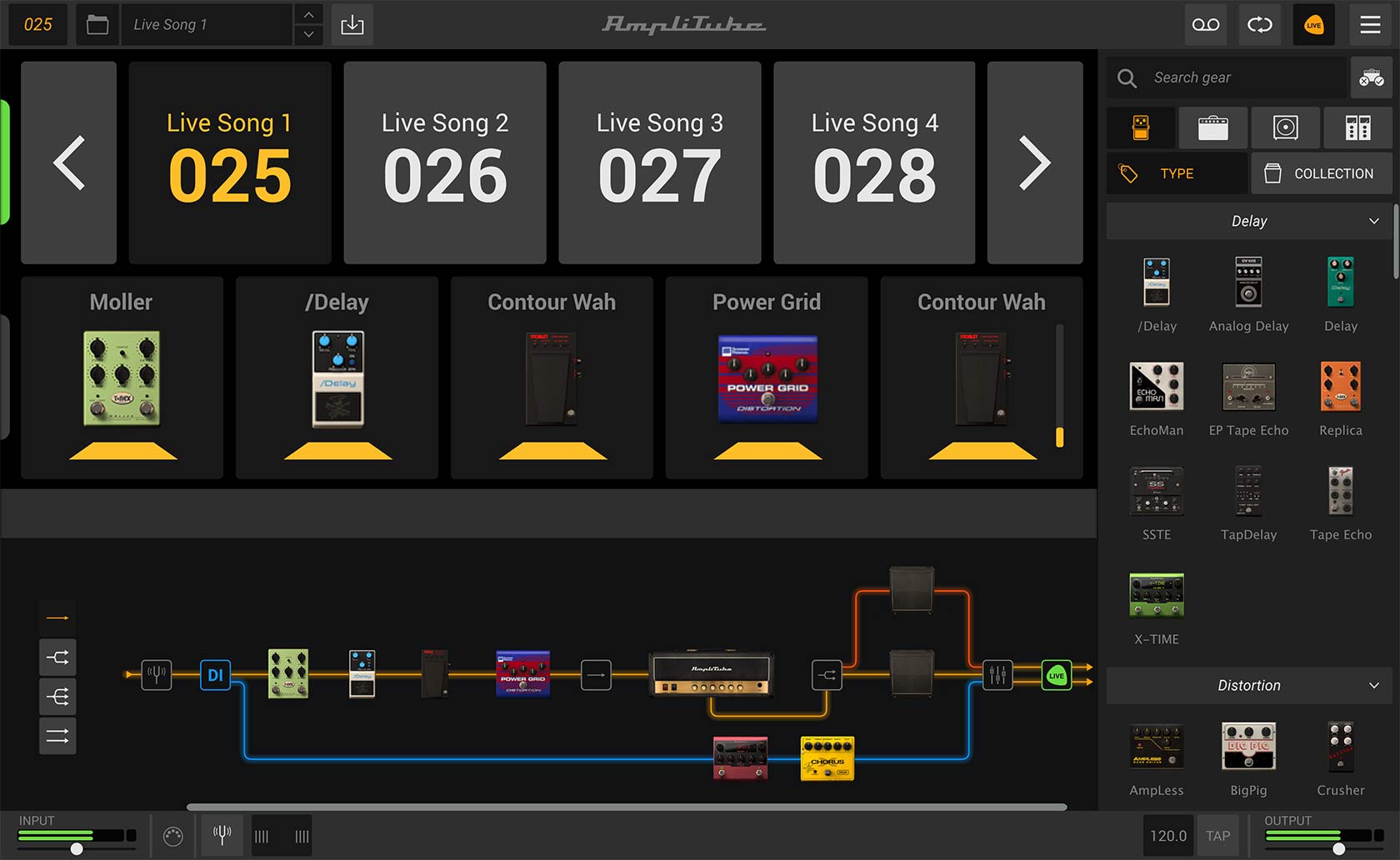Click the mixer block in signal chain

[997, 674]
